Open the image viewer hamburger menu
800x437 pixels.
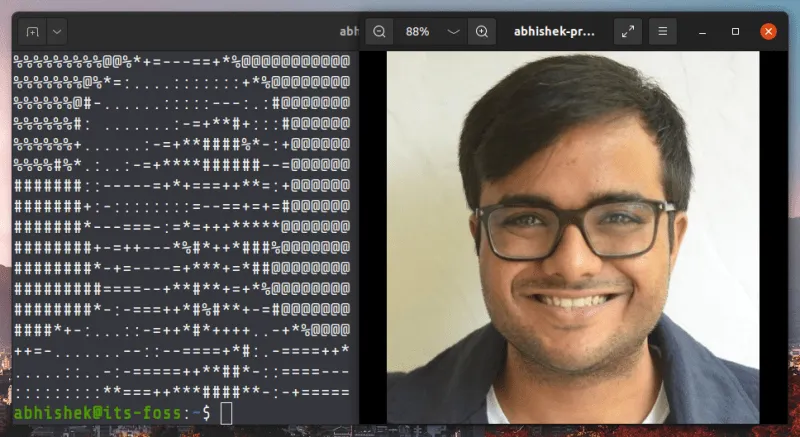[x=662, y=31]
